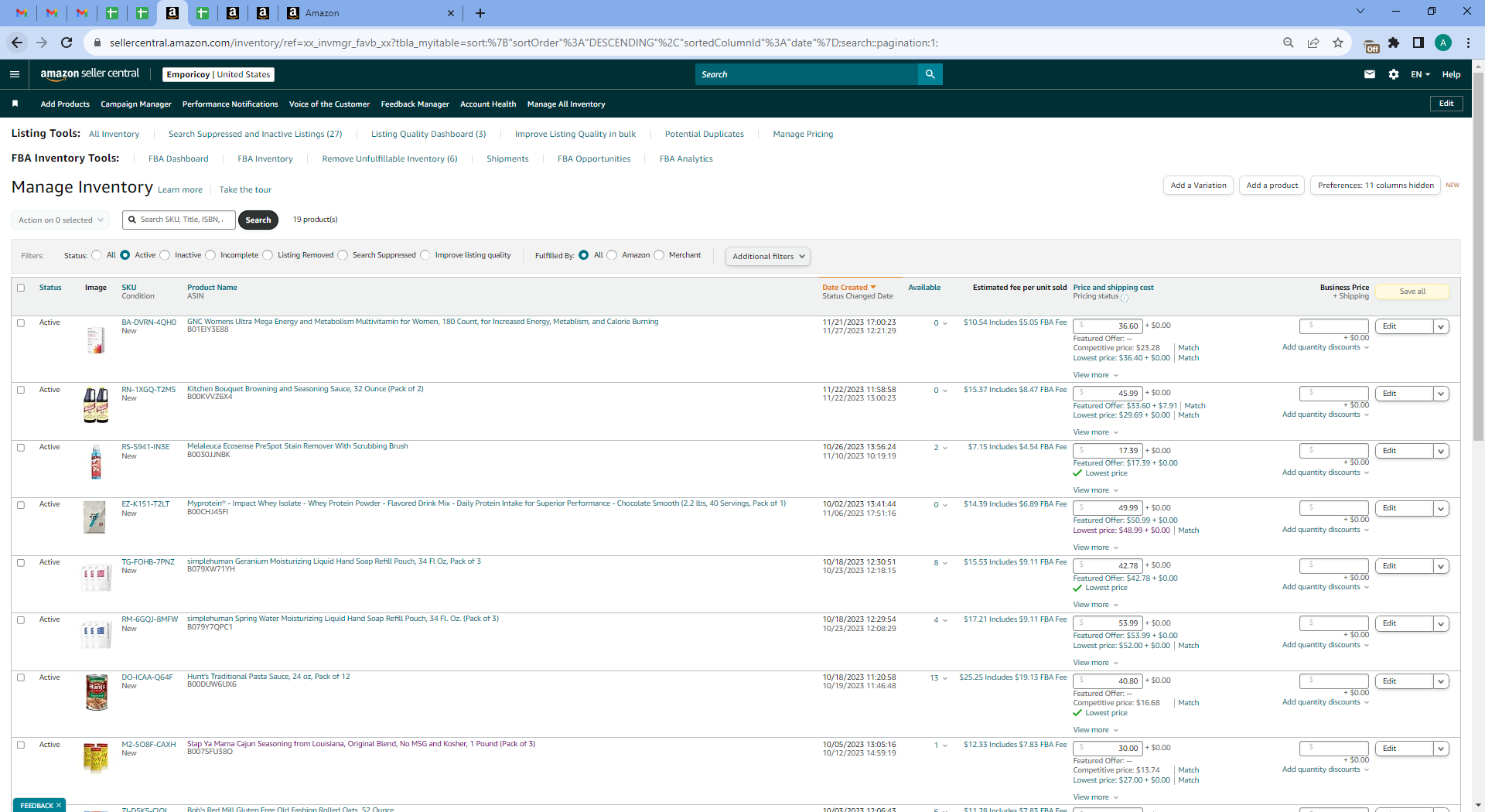Click the Business Price field for Kitchen Bouquet
Screen dimensions: 1485x812
point(1333,393)
